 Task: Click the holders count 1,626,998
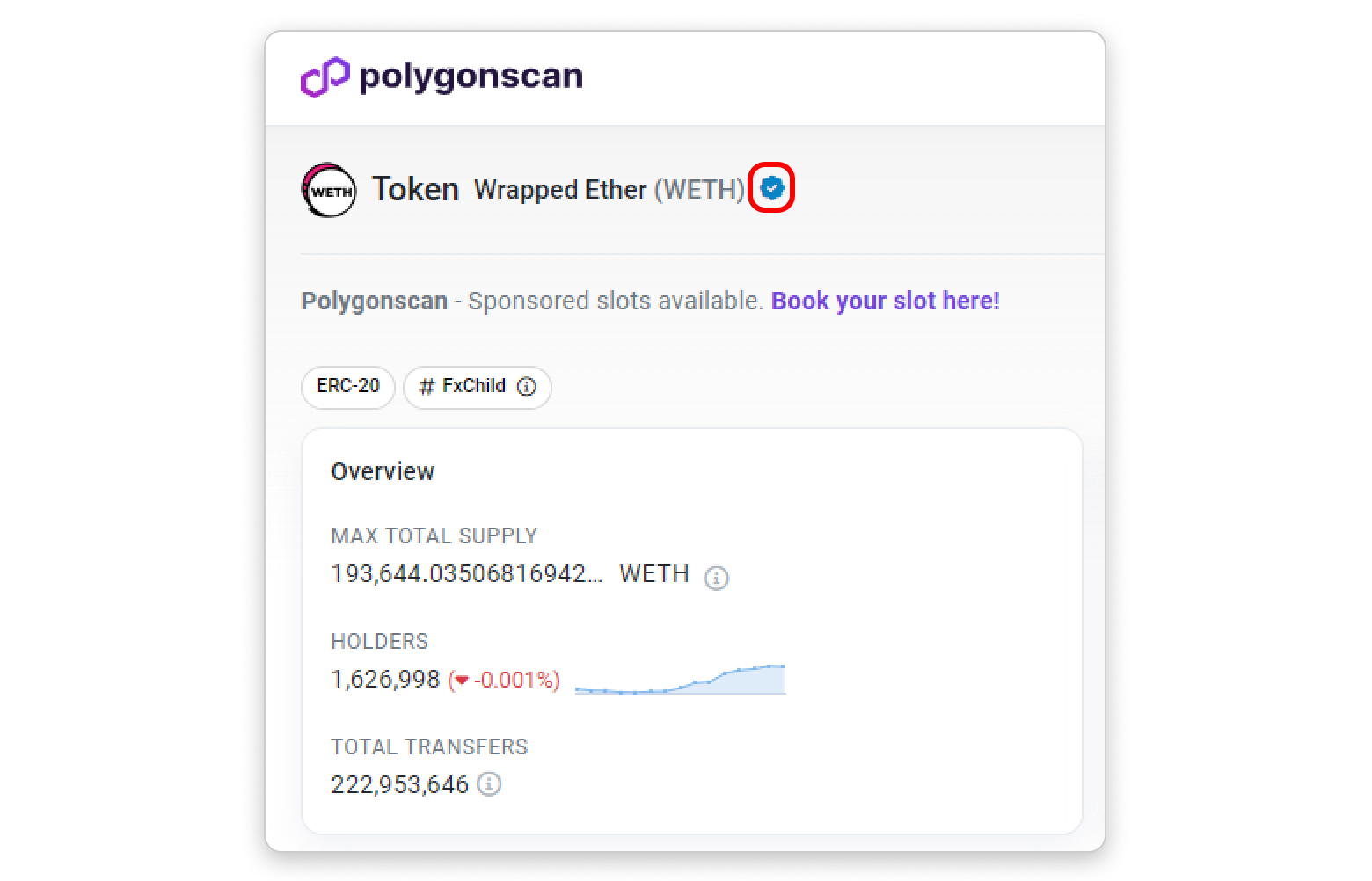coord(385,680)
